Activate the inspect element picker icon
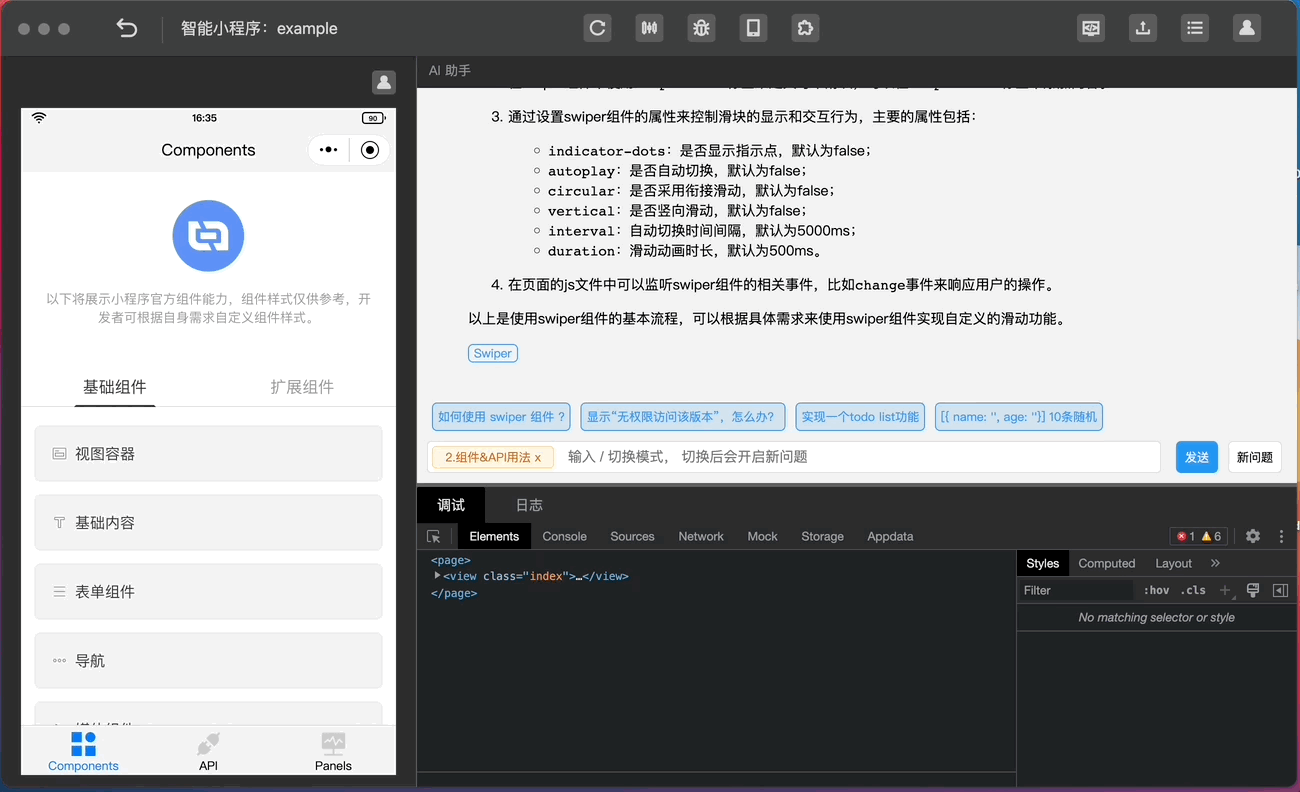 [434, 537]
